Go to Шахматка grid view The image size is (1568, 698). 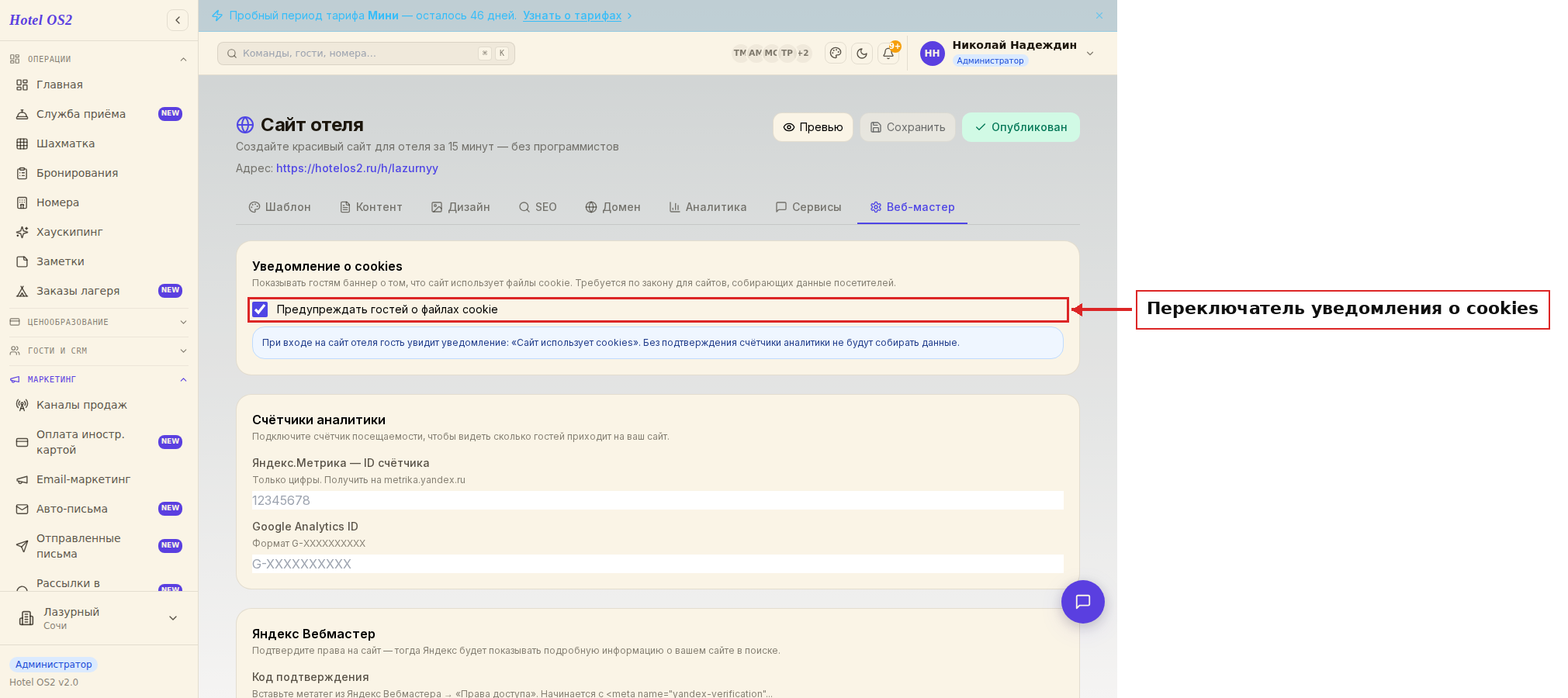[99, 143]
